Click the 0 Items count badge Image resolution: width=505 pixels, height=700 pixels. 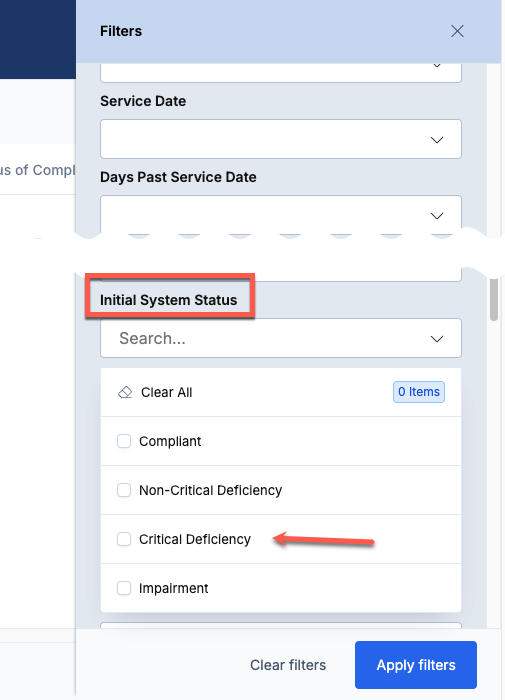pos(419,392)
